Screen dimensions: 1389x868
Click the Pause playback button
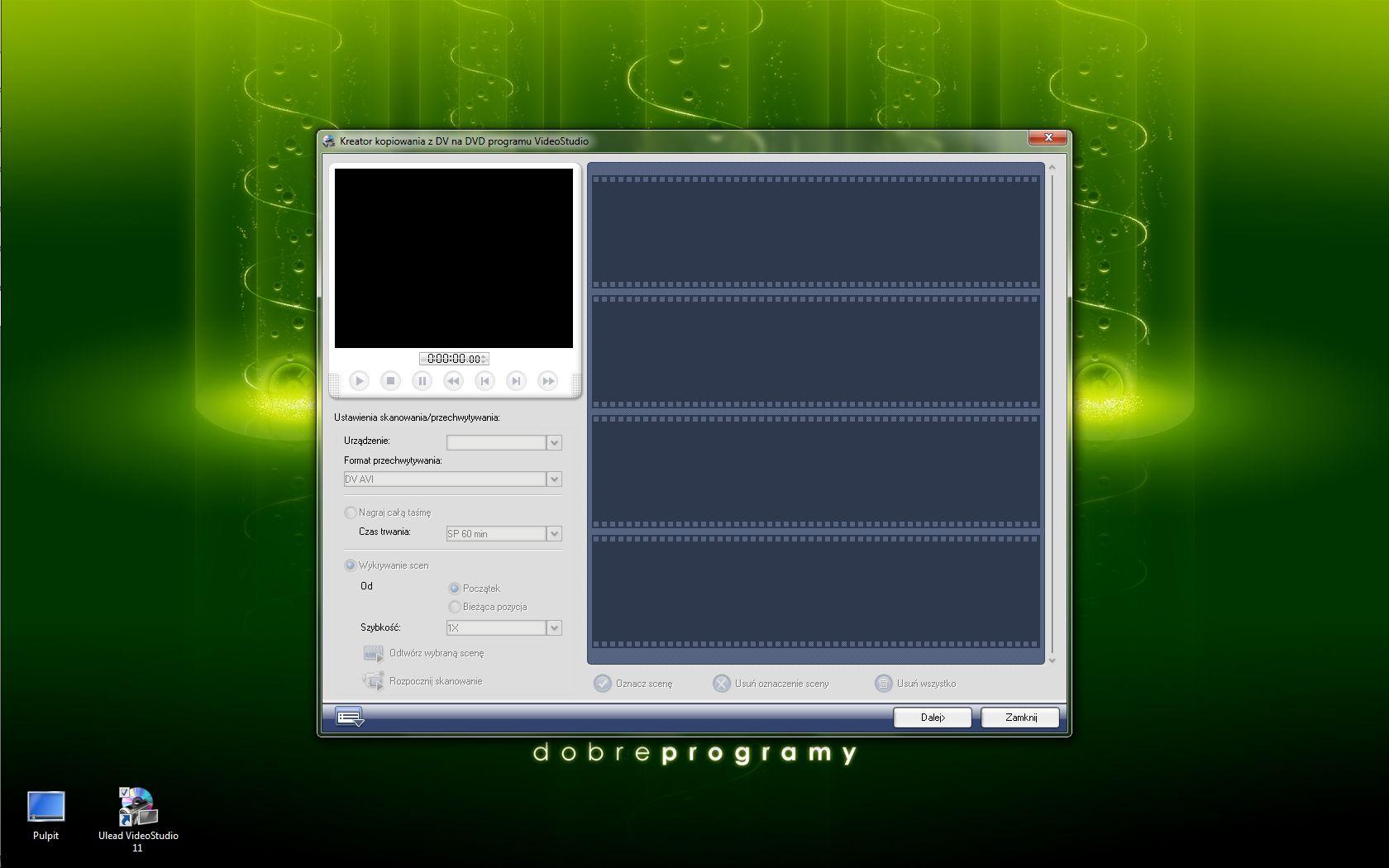422,381
